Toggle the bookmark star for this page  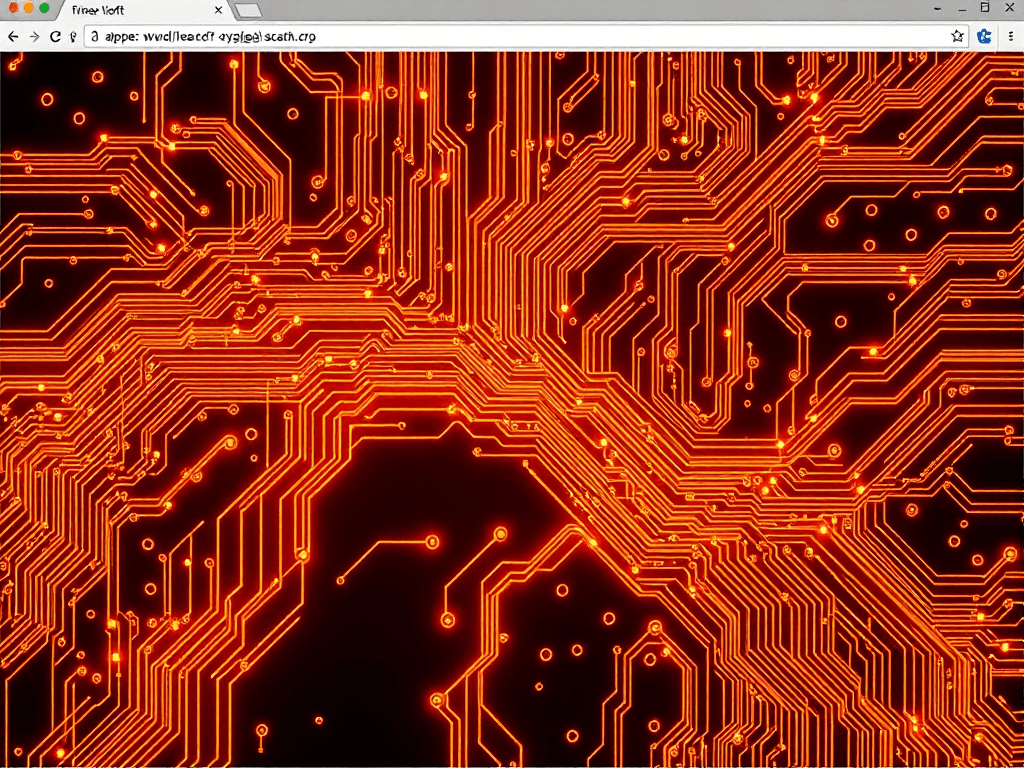(x=957, y=36)
